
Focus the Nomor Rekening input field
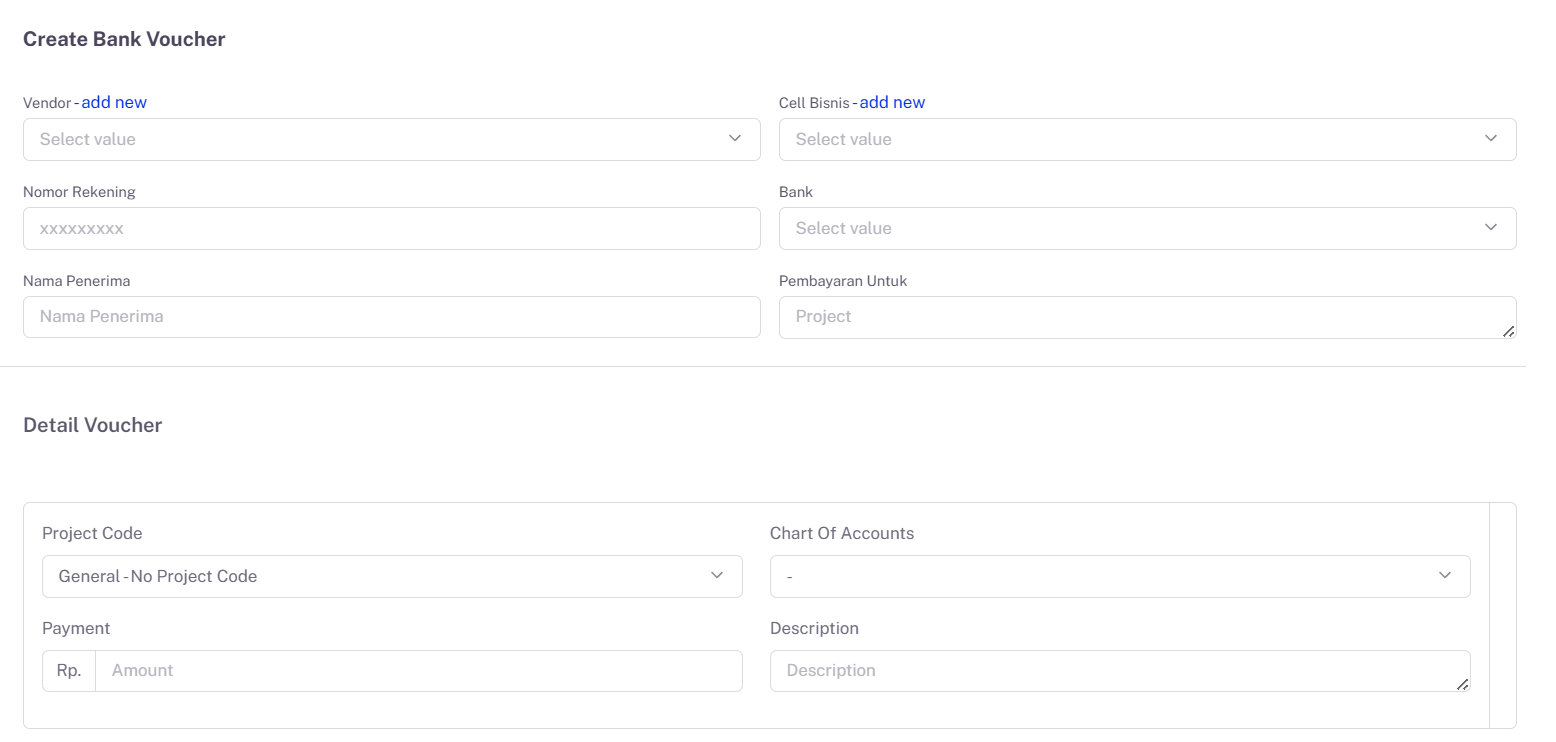click(392, 228)
